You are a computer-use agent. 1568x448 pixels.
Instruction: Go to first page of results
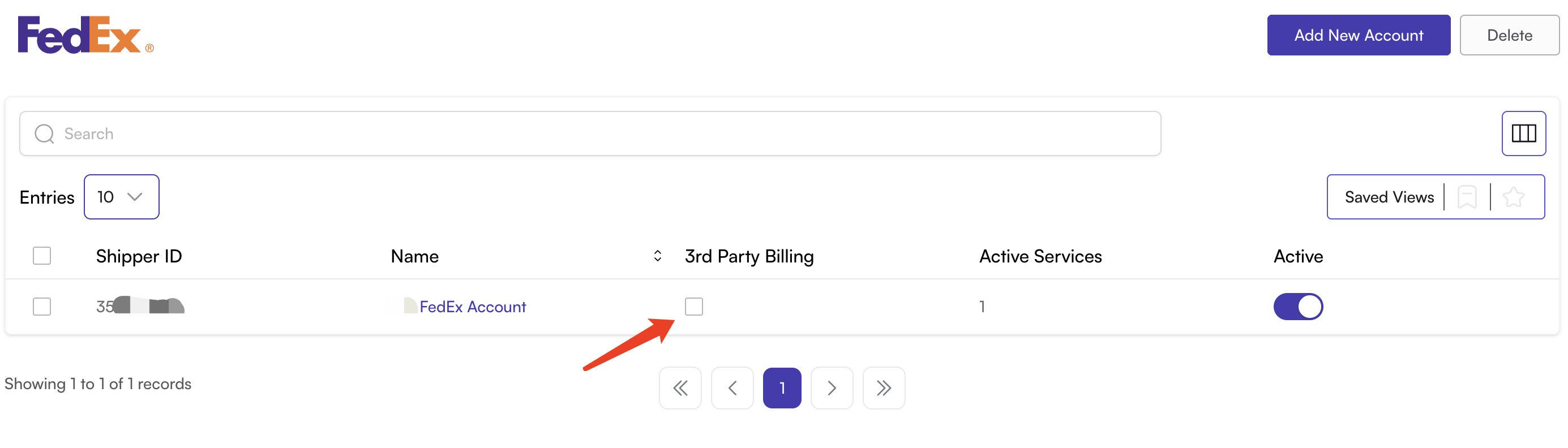click(x=680, y=388)
